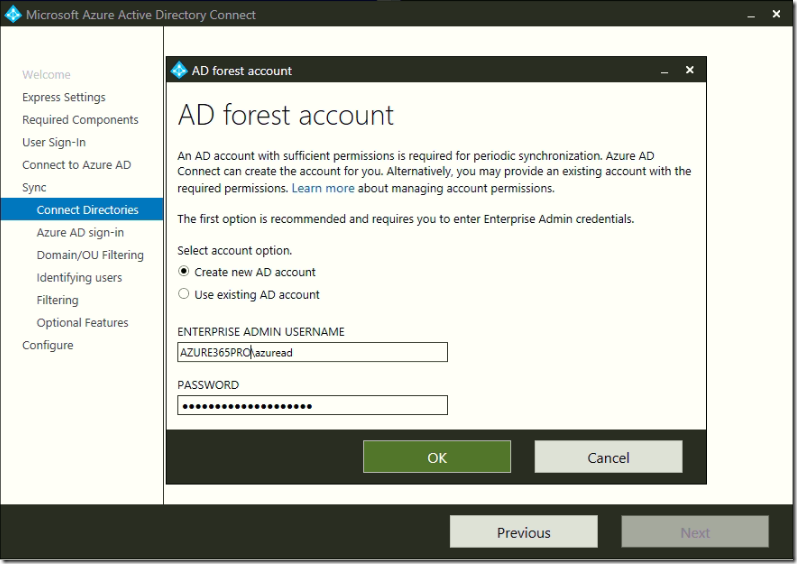The height and width of the screenshot is (564, 797).
Task: Minimize the Azure AD Connect main window
Action: coord(751,15)
